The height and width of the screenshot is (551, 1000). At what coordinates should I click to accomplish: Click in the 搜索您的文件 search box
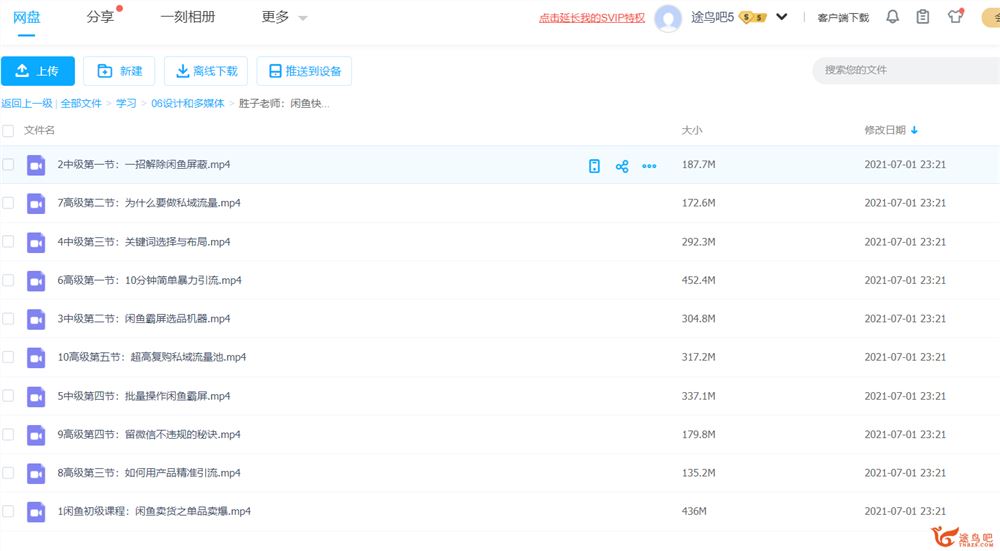tap(906, 70)
